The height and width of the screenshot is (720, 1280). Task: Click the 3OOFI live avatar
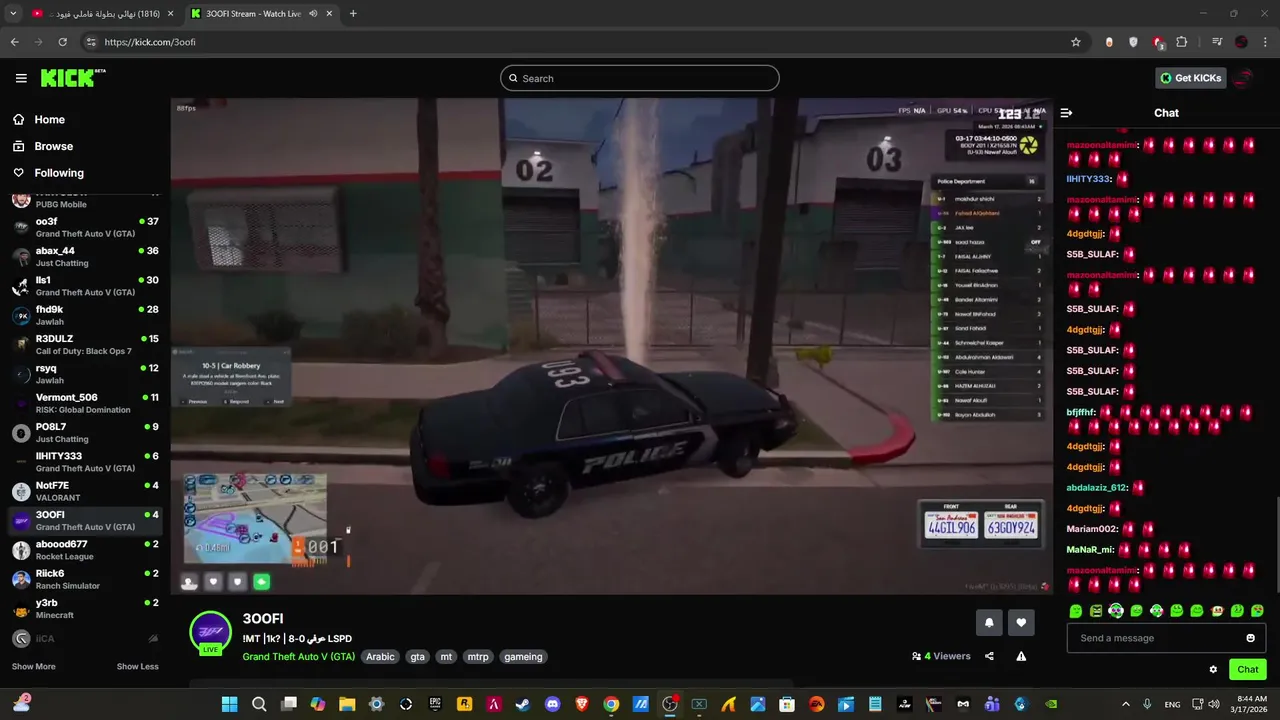tap(211, 633)
